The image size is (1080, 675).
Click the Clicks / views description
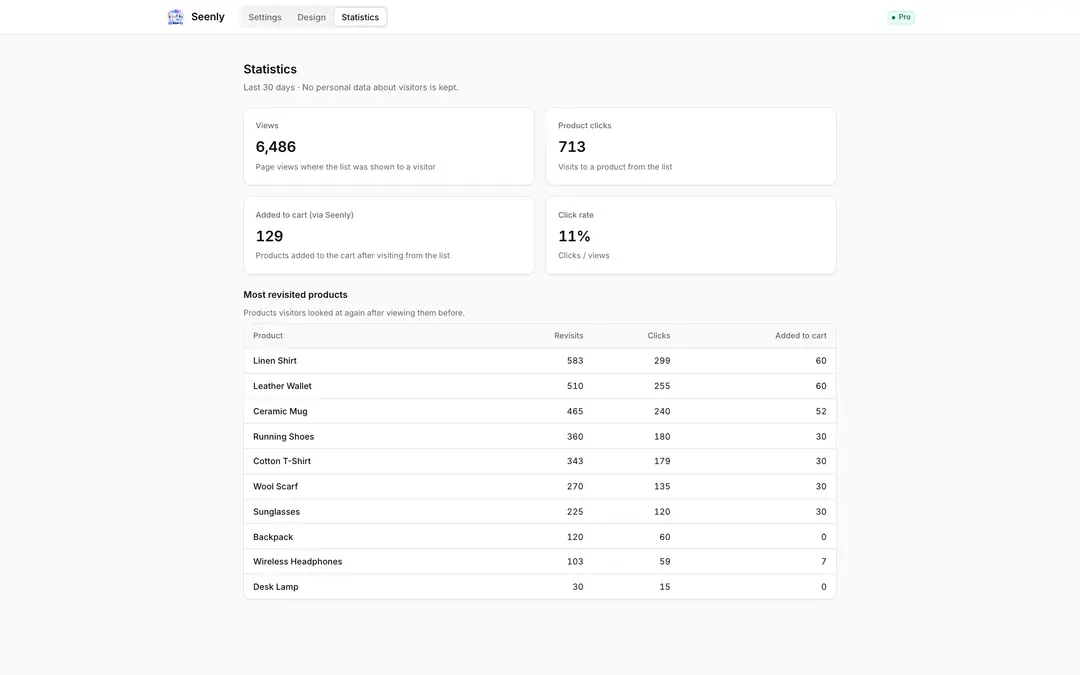(583, 256)
